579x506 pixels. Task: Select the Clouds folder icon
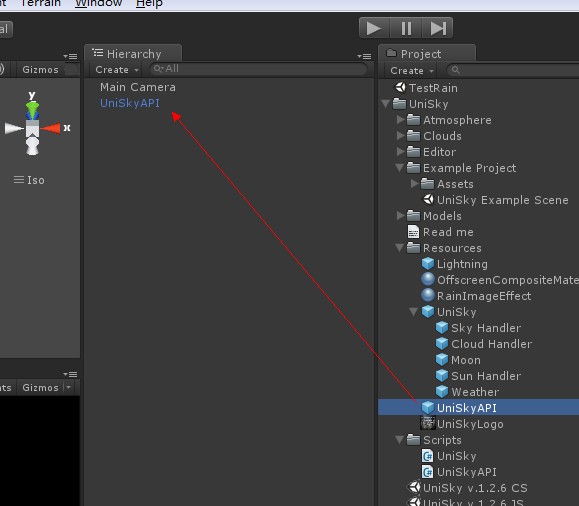pyautogui.click(x=413, y=136)
